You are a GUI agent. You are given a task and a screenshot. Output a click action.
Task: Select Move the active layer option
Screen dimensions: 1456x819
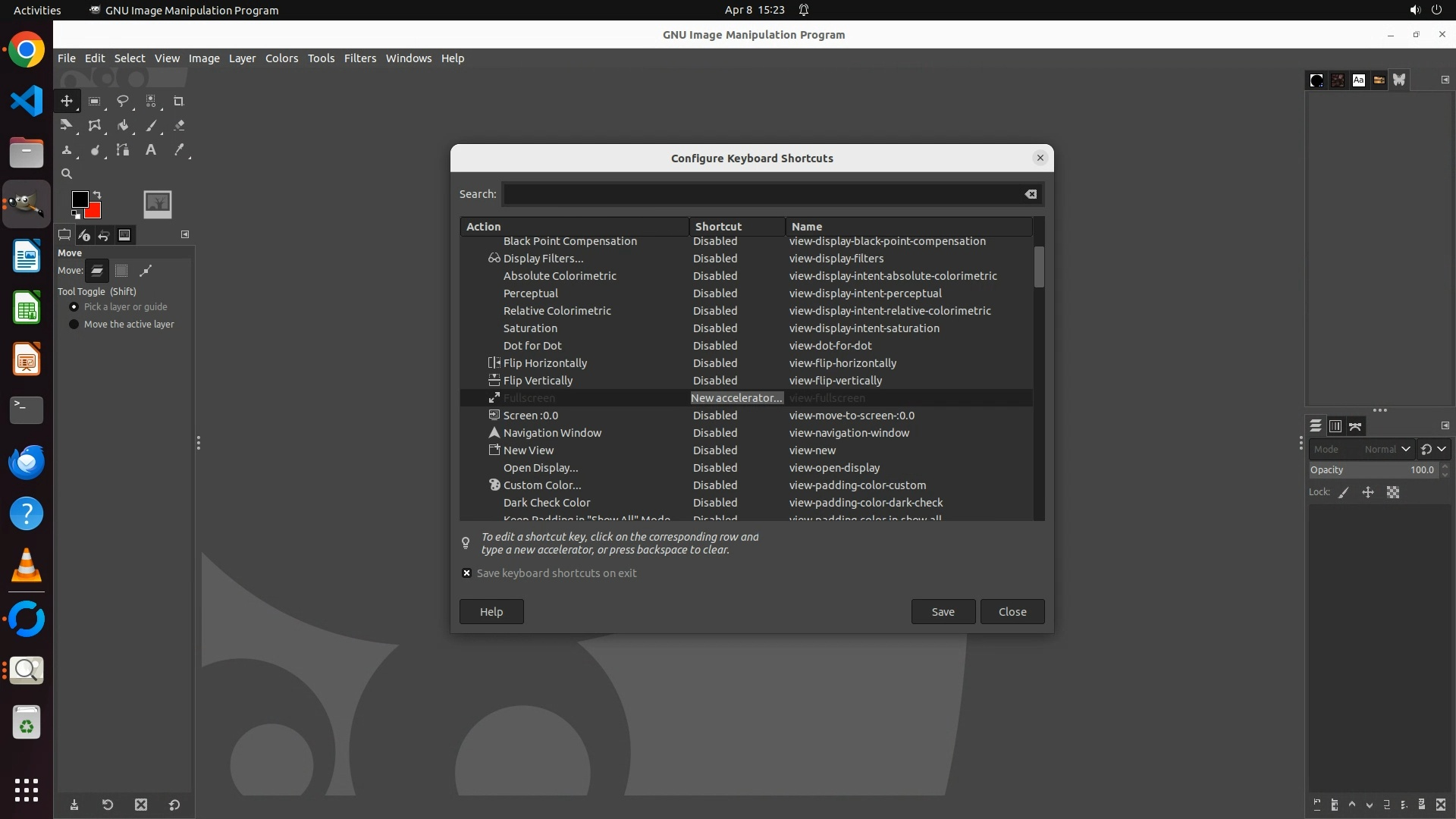[74, 325]
